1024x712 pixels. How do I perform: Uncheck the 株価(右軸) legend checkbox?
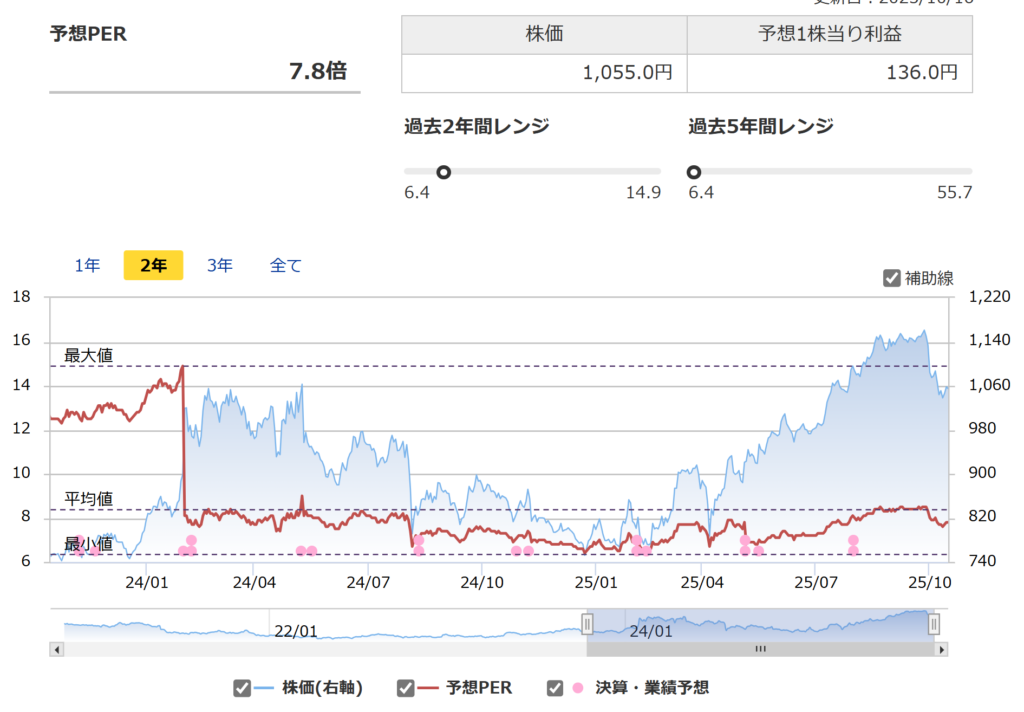point(241,688)
